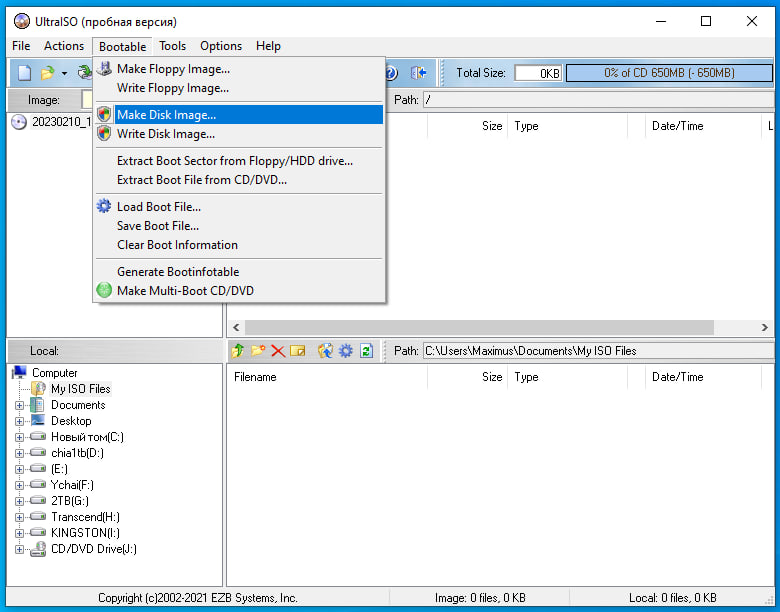The height and width of the screenshot is (612, 780).
Task: Choose Generate Bootinfotable entry
Action: point(239,272)
